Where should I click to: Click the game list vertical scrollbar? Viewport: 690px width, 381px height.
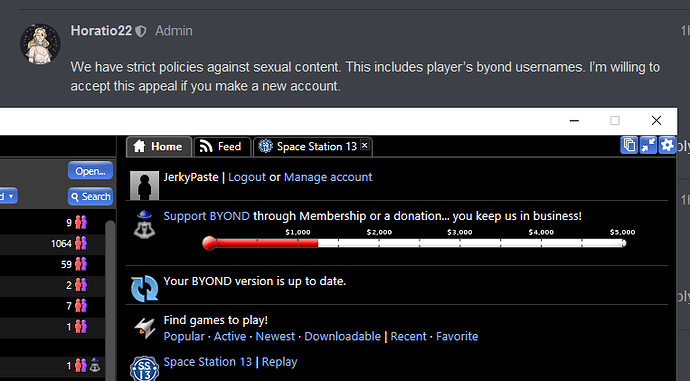pos(110,299)
